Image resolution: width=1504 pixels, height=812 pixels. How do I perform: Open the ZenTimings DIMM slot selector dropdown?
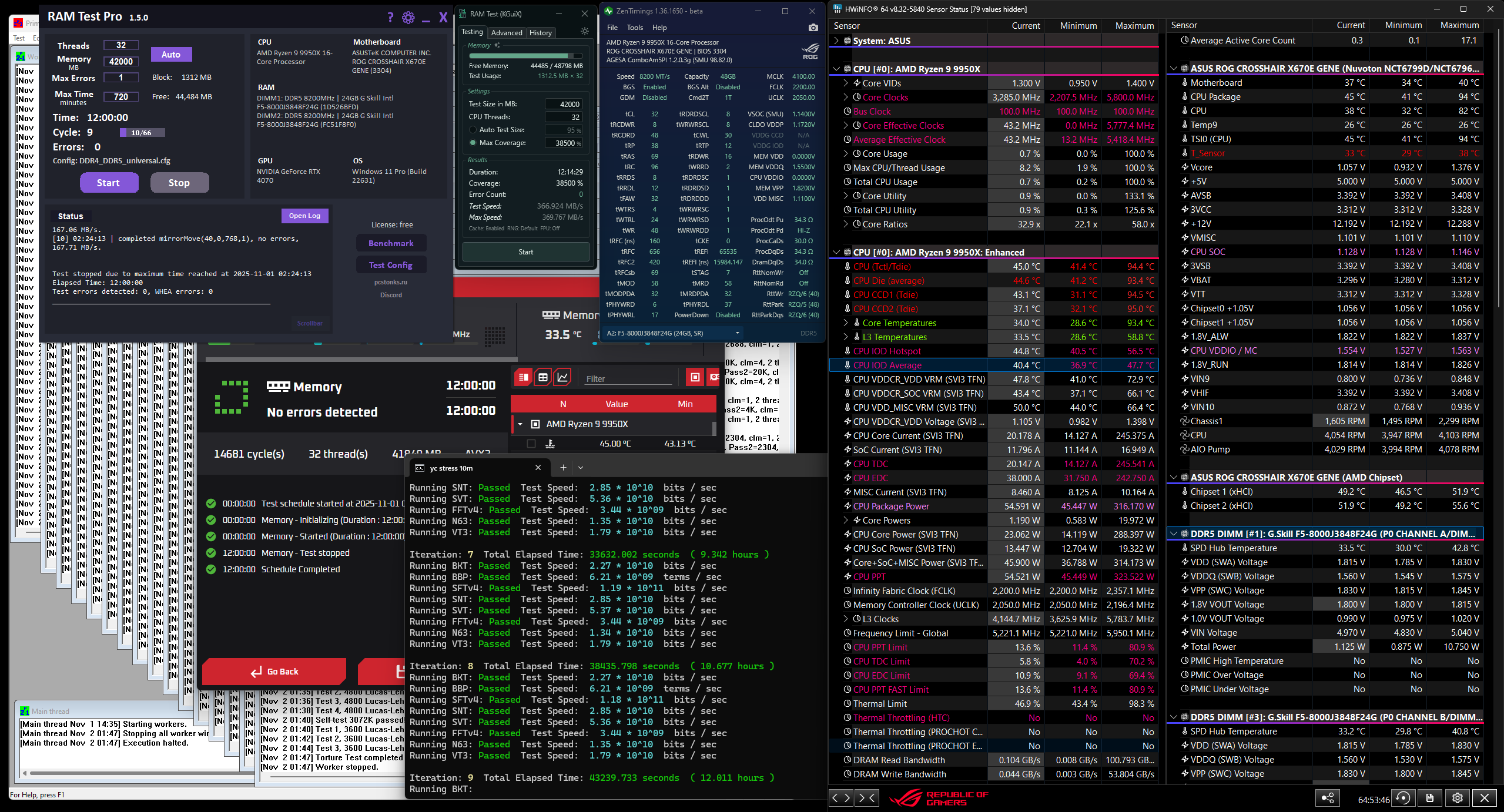coord(673,333)
